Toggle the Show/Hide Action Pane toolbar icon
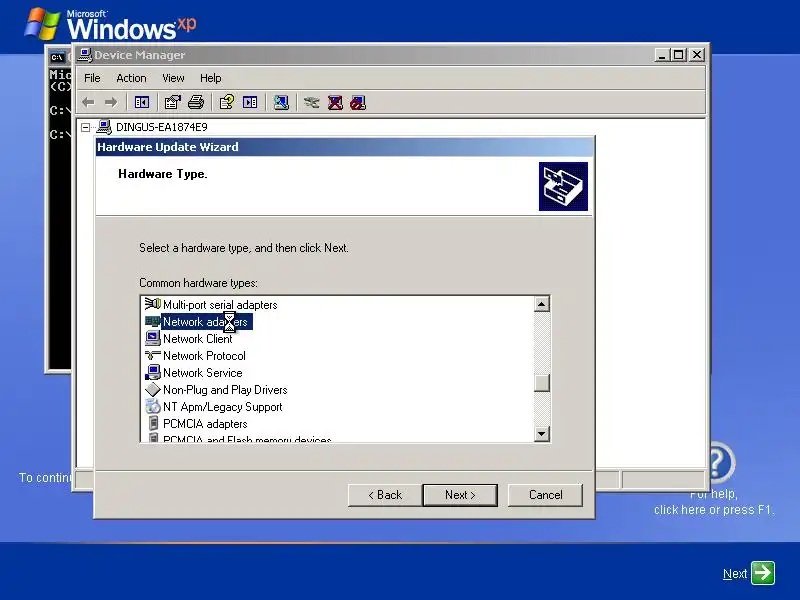800x600 pixels. pyautogui.click(x=250, y=103)
